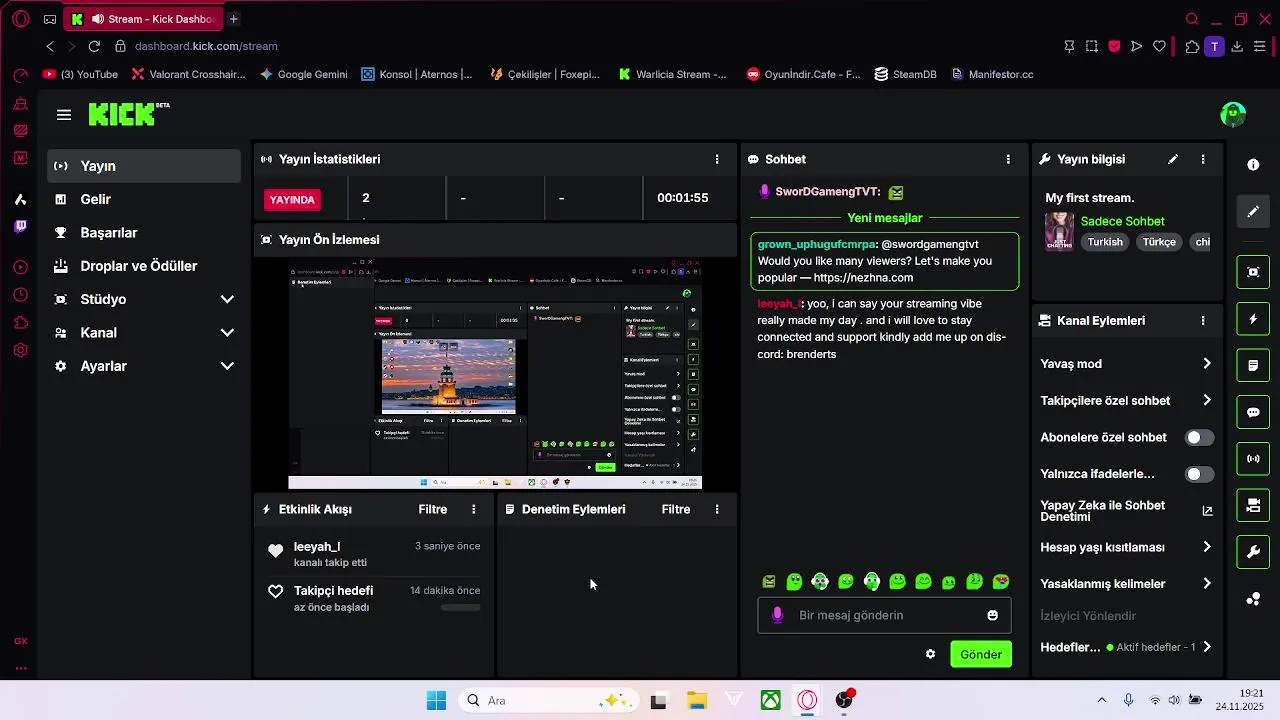Open the Denetim Eylemleri three-dot menu
This screenshot has height=720, width=1280.
click(717, 509)
